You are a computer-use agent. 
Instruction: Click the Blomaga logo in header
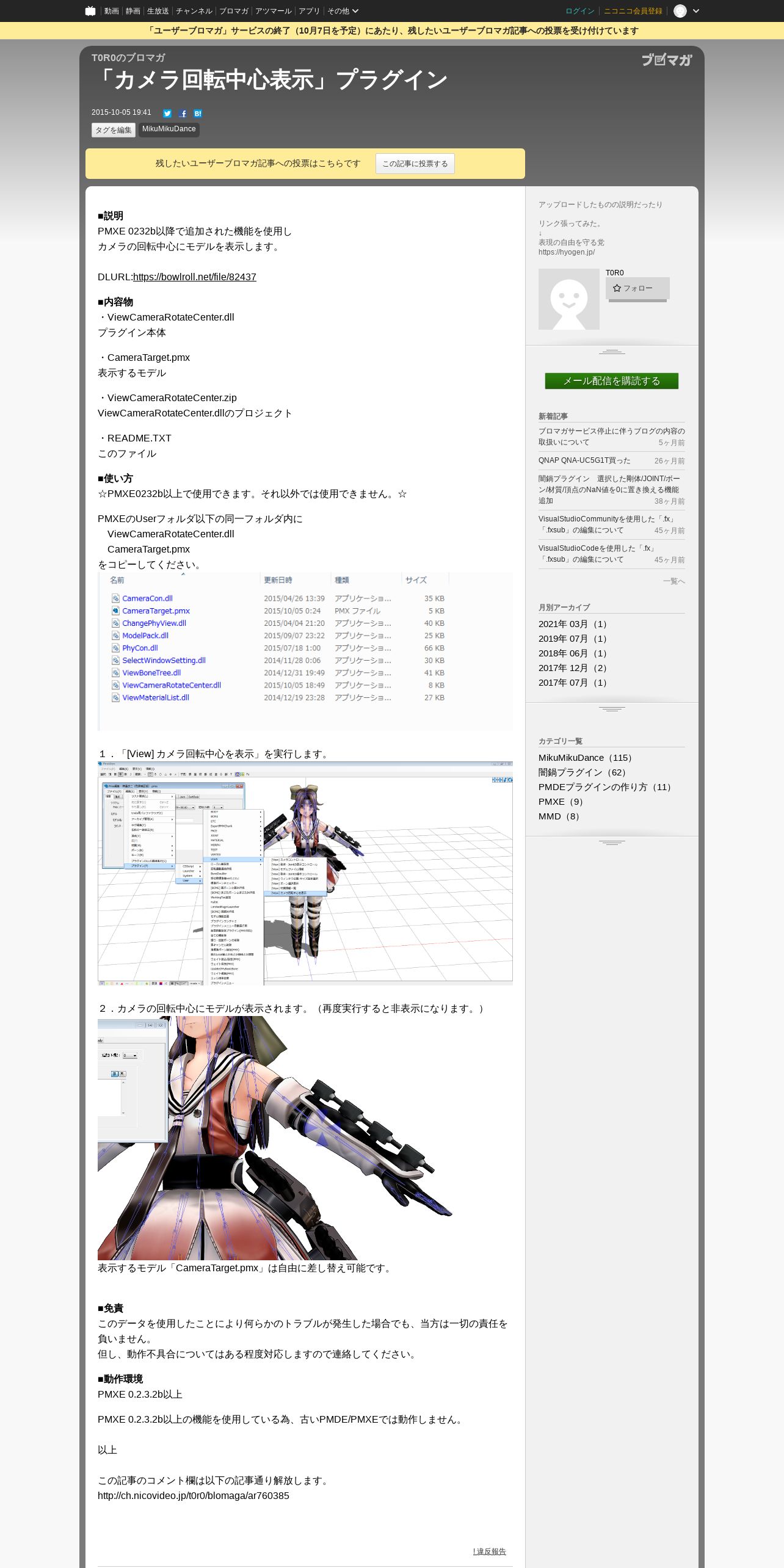pyautogui.click(x=667, y=60)
